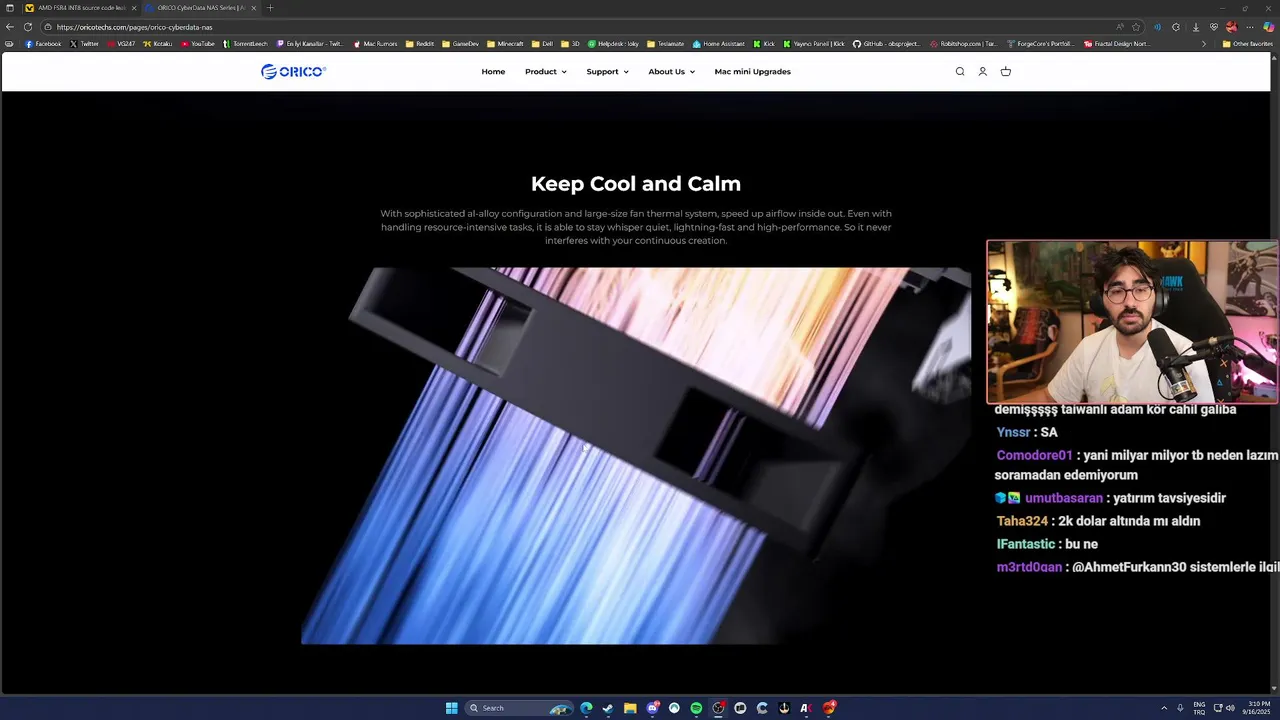This screenshot has height=720, width=1280.
Task: Open Microsoft Edge from the taskbar
Action: pos(586,708)
